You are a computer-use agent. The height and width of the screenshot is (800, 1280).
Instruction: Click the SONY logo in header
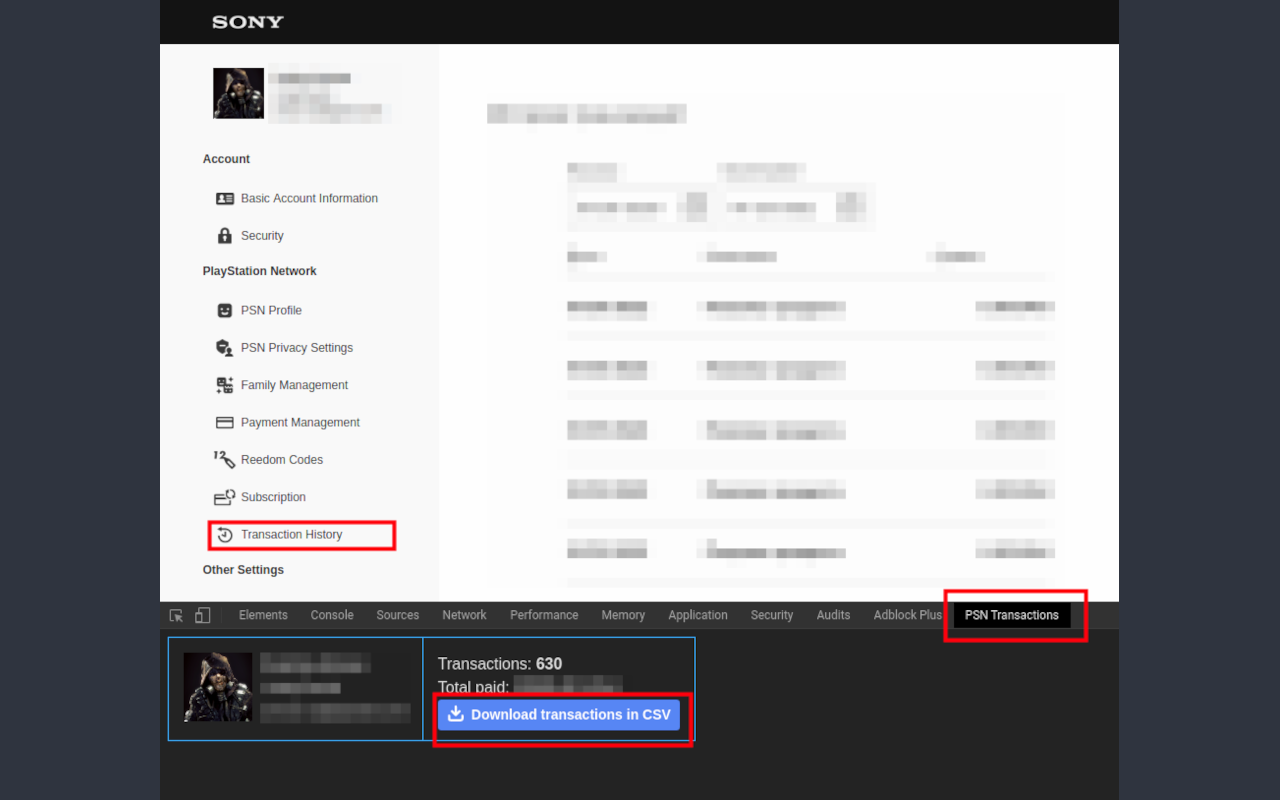pyautogui.click(x=248, y=22)
